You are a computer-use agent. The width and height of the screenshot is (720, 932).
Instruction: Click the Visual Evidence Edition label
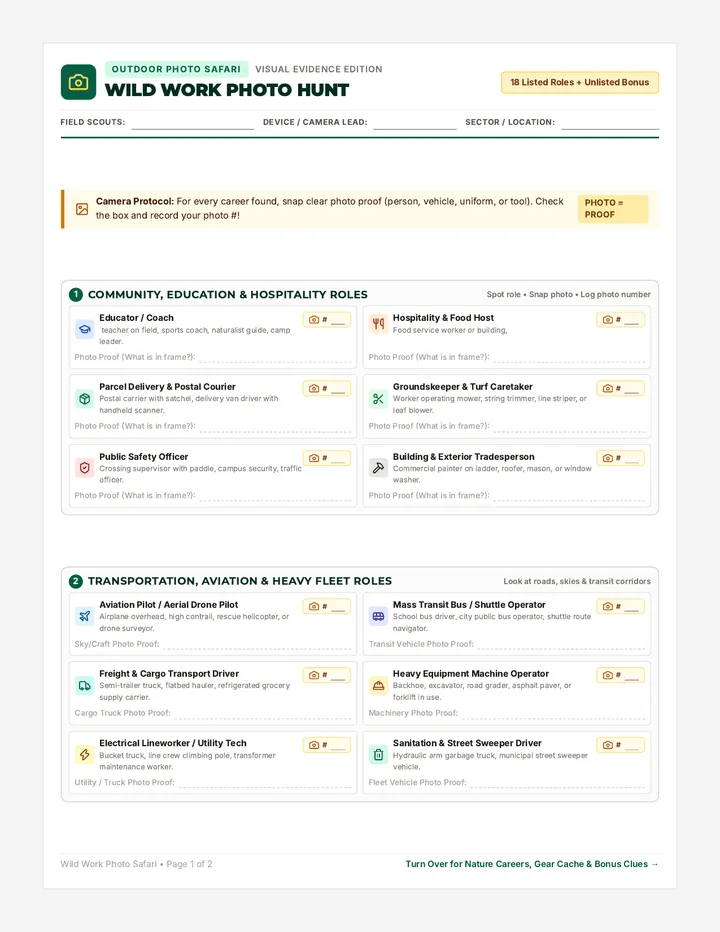click(x=319, y=69)
